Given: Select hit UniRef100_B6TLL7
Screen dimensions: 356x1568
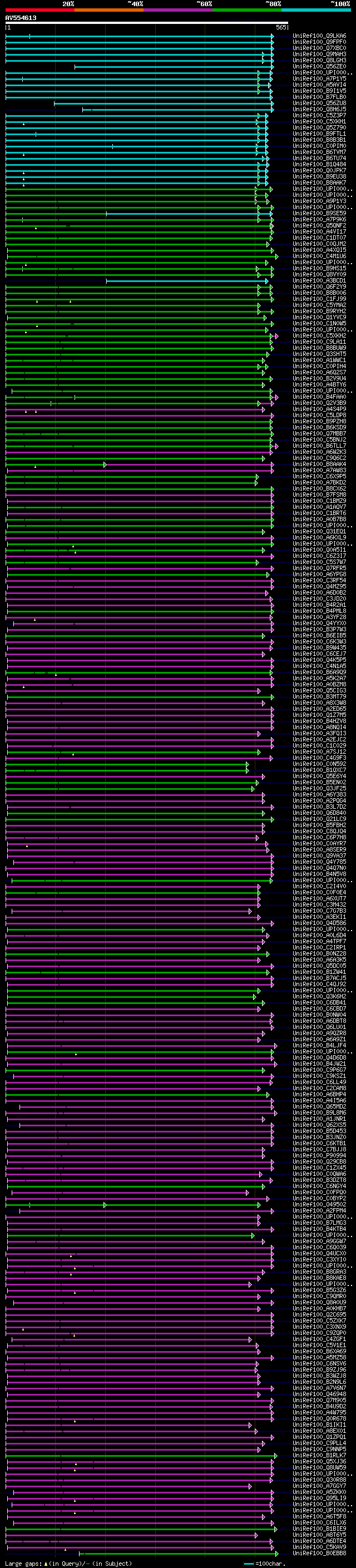Looking at the screenshot, I should point(319,446).
